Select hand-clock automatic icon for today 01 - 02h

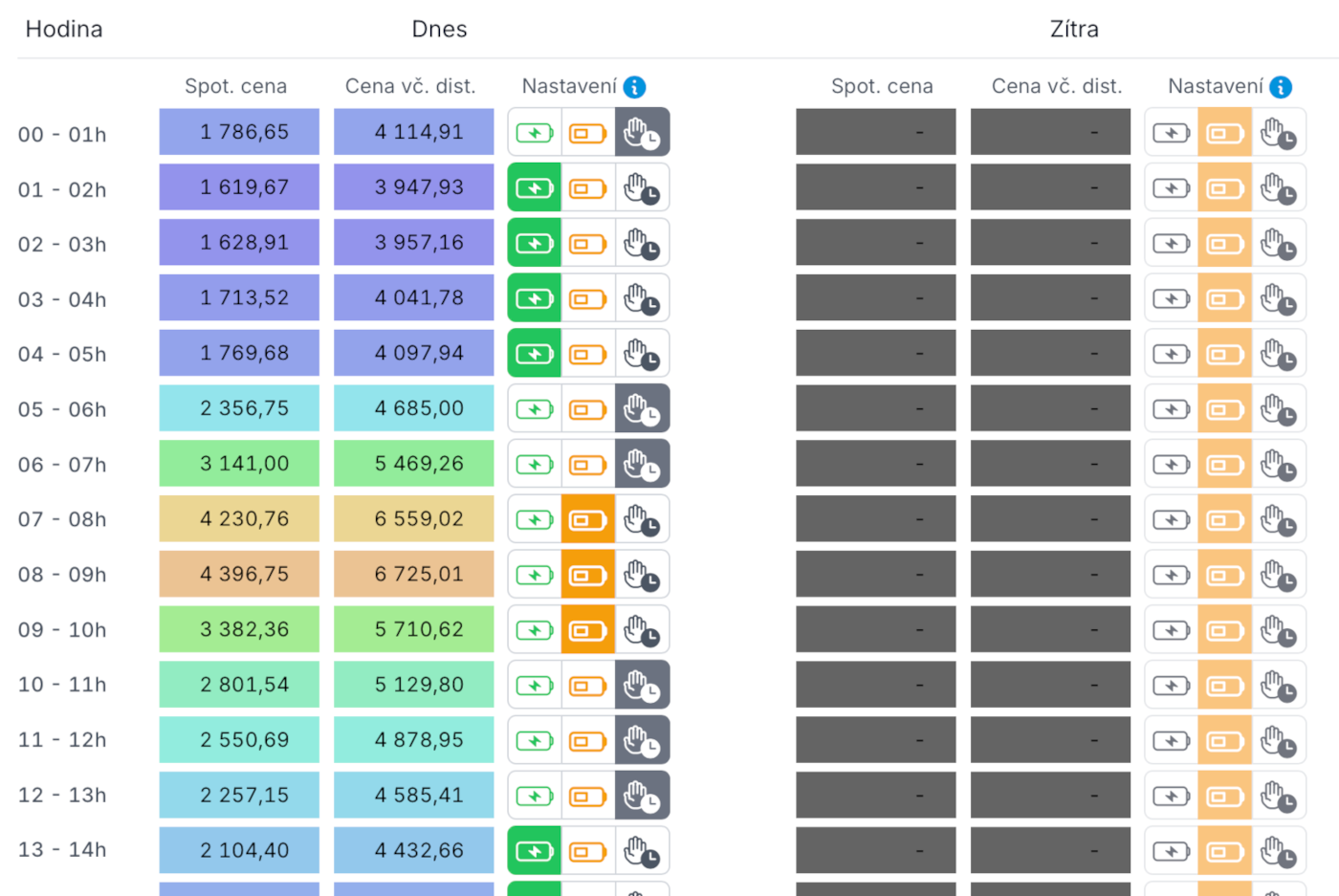(642, 188)
